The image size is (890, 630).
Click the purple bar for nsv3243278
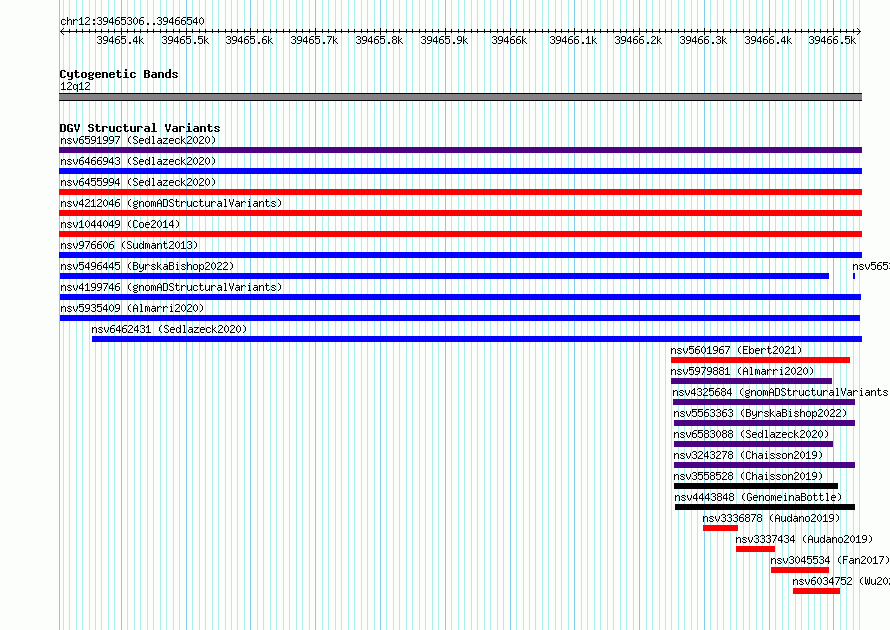[x=764, y=465]
